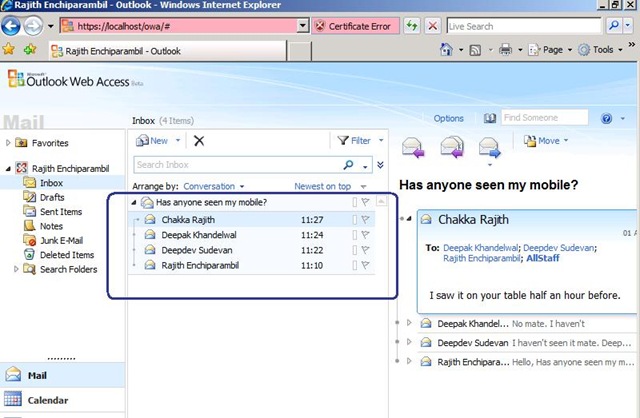Switch to the Mail module
Image resolution: width=640 pixels, height=418 pixels.
62,375
